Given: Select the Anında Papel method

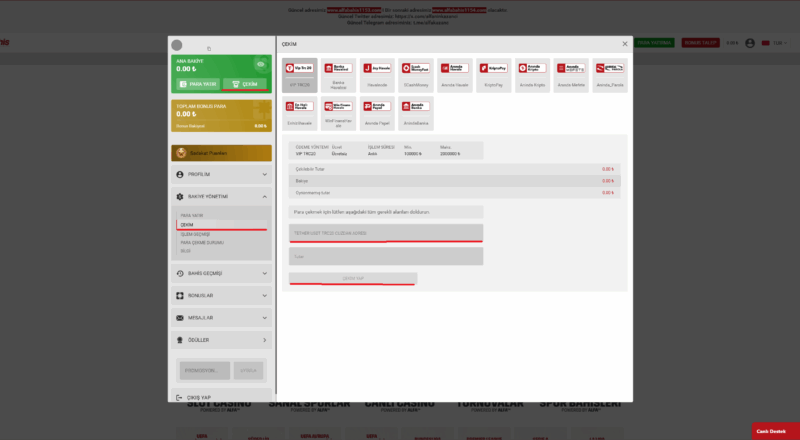Looking at the screenshot, I should pyautogui.click(x=377, y=113).
